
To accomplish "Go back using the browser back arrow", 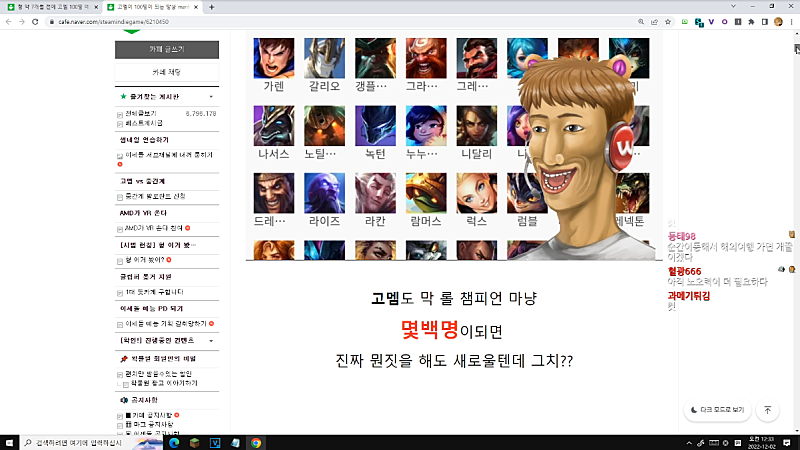I will point(9,22).
